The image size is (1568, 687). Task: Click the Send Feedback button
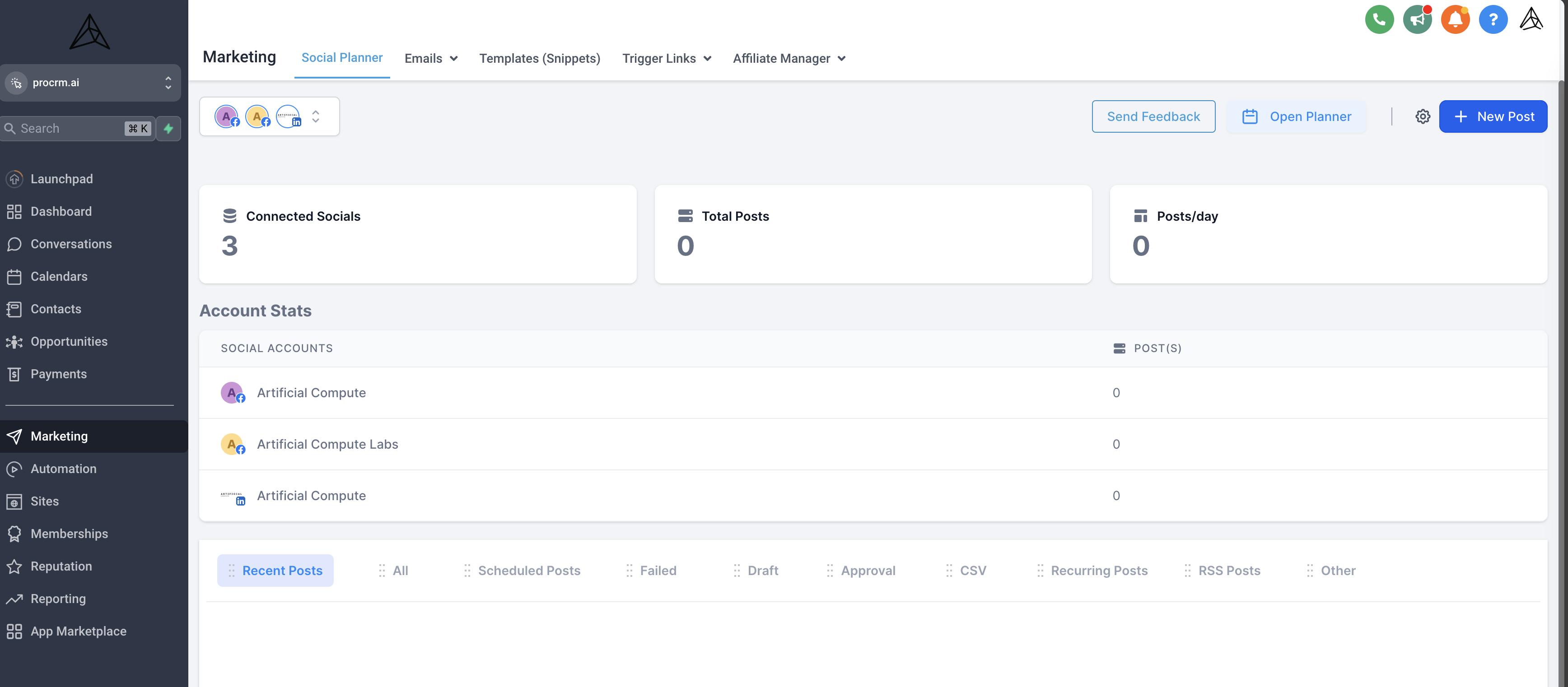pos(1153,116)
